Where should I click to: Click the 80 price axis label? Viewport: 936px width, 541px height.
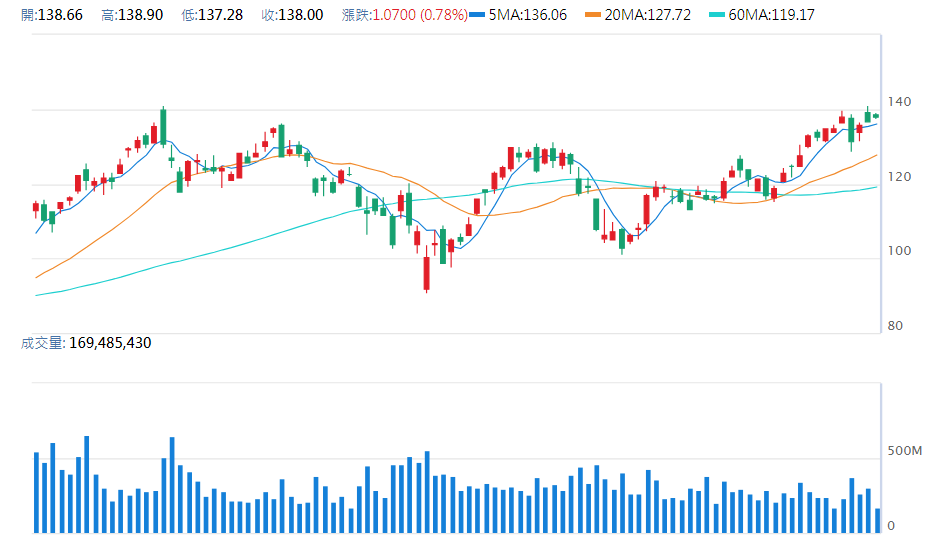[x=897, y=326]
